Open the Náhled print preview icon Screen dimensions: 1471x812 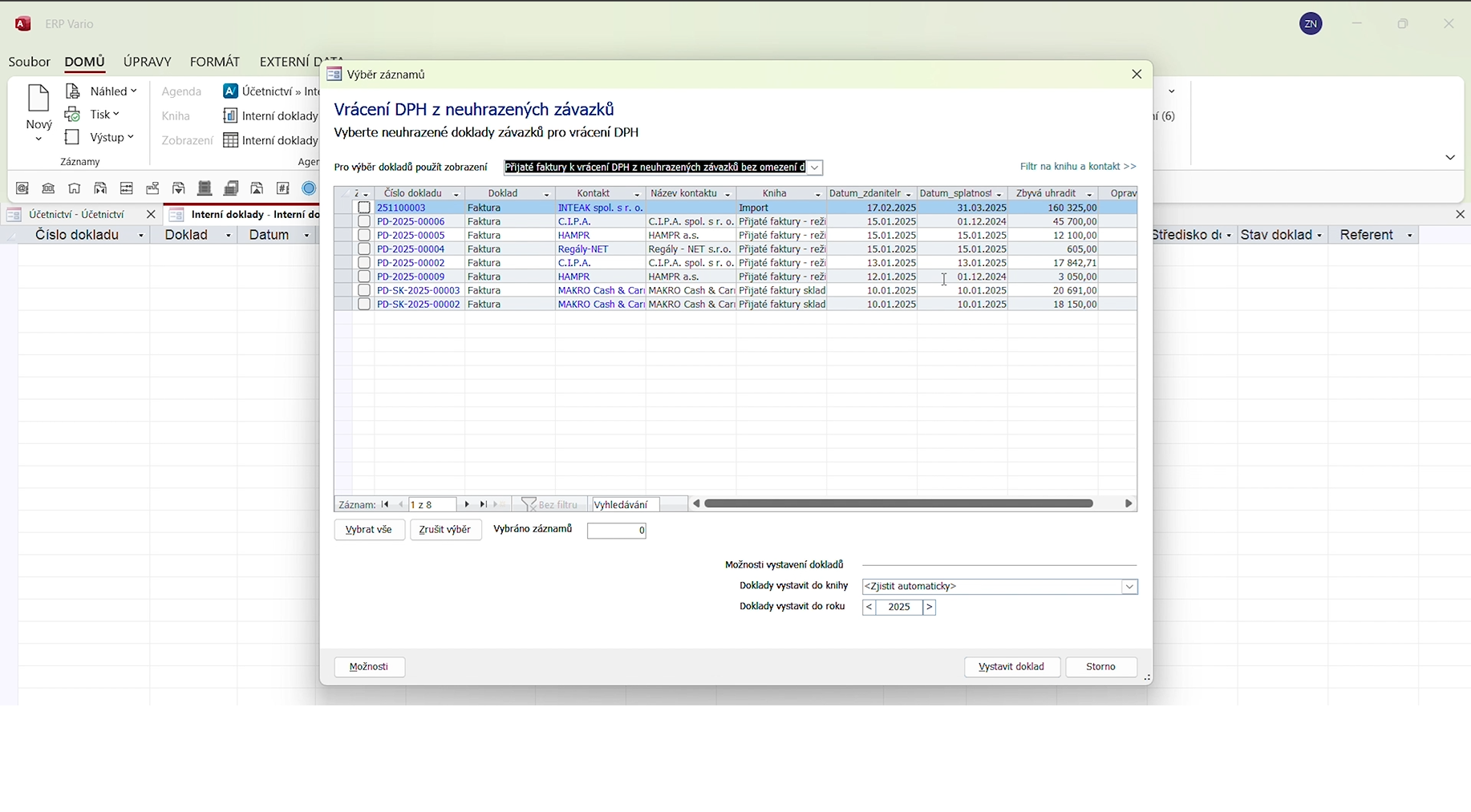click(73, 91)
